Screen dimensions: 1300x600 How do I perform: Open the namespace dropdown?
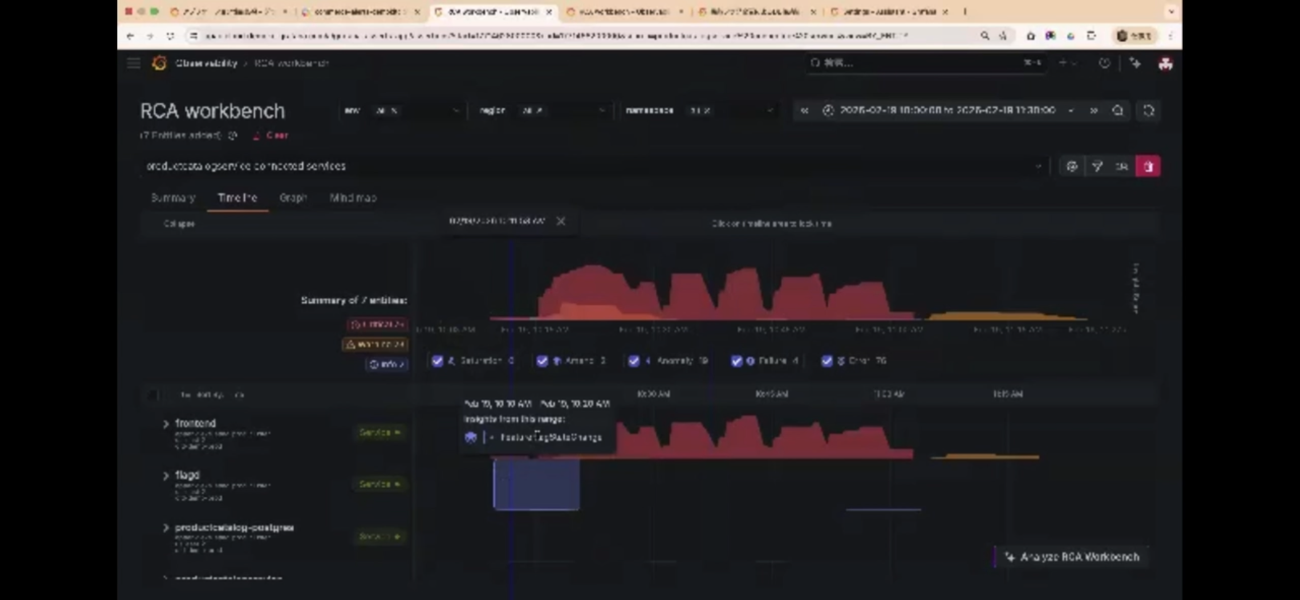point(700,111)
